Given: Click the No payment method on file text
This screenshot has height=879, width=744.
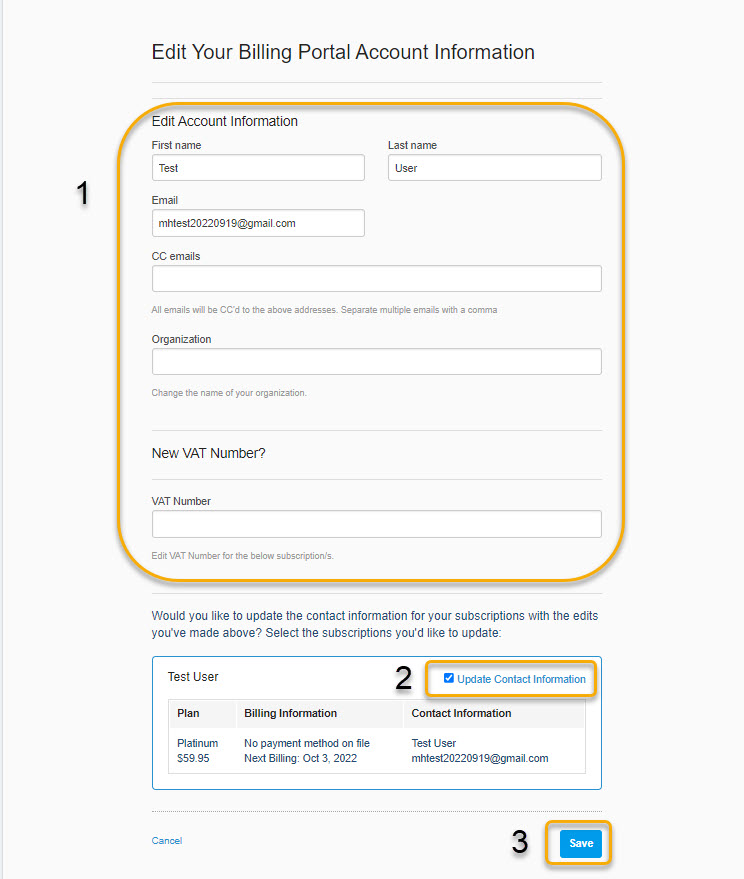Looking at the screenshot, I should 307,743.
